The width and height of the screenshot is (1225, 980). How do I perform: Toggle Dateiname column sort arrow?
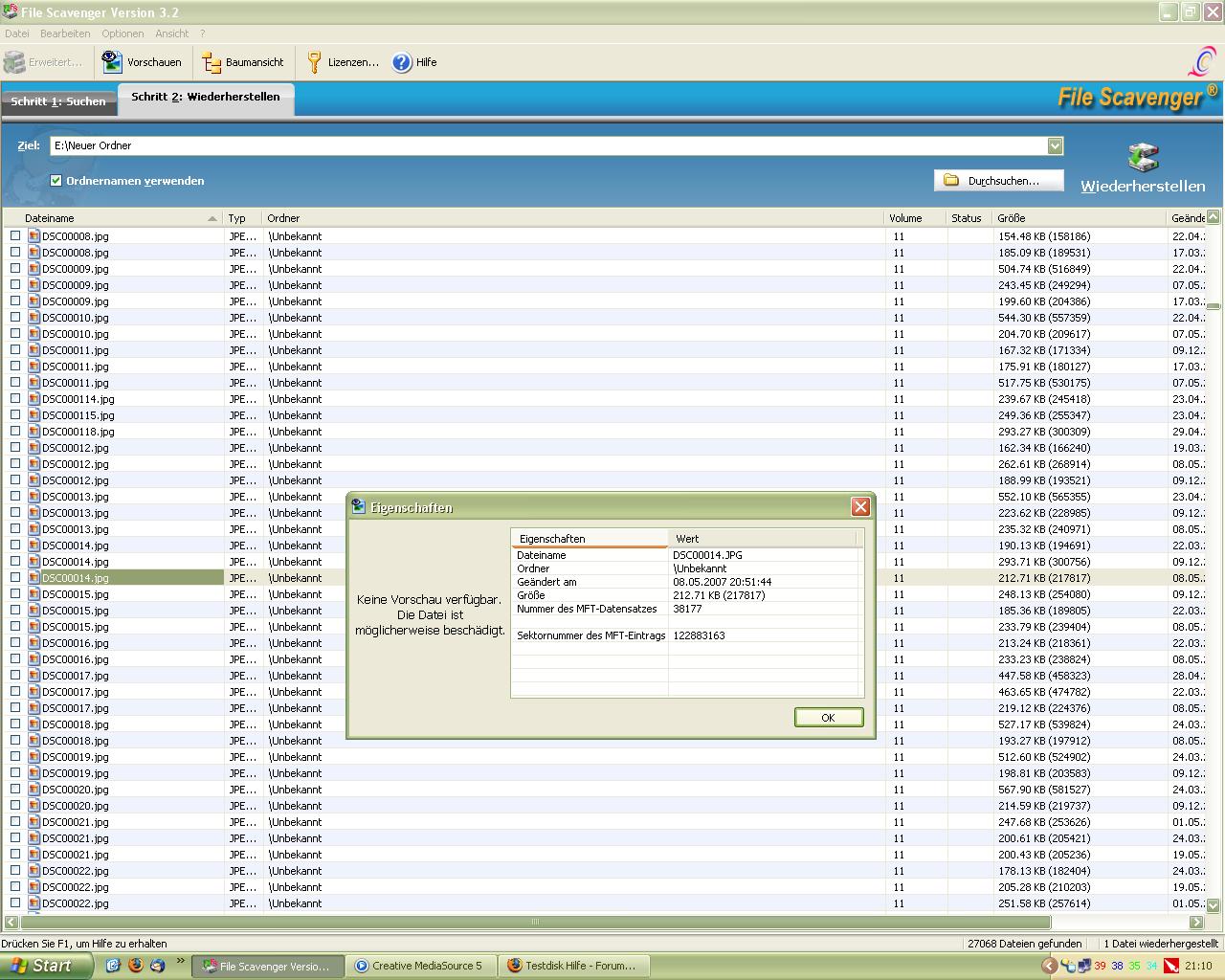point(212,218)
